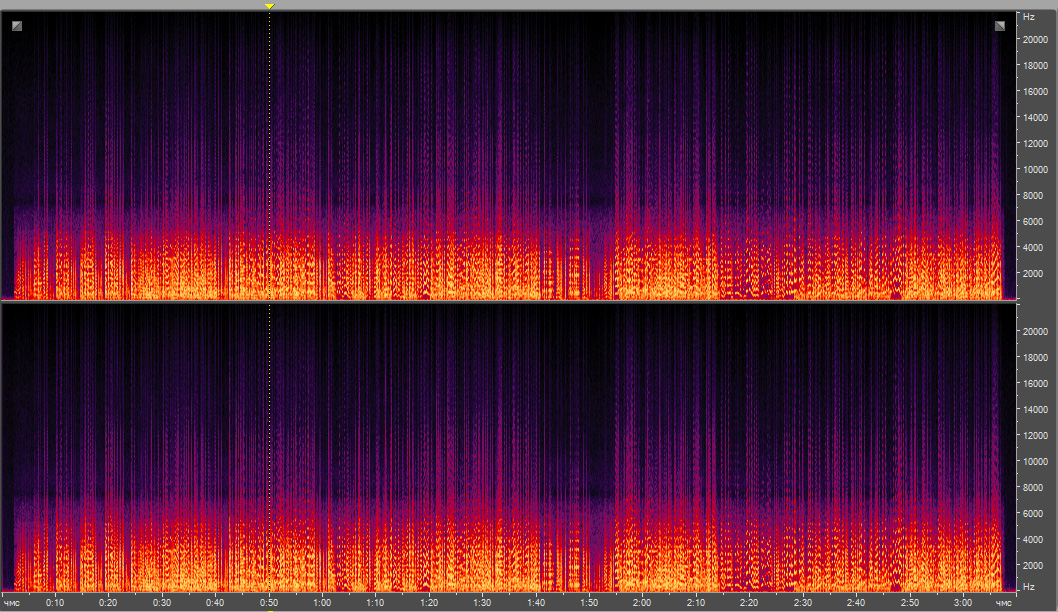The image size is (1058, 612).
Task: Click the 2:10 mark on the time ruler
Action: coord(696,603)
